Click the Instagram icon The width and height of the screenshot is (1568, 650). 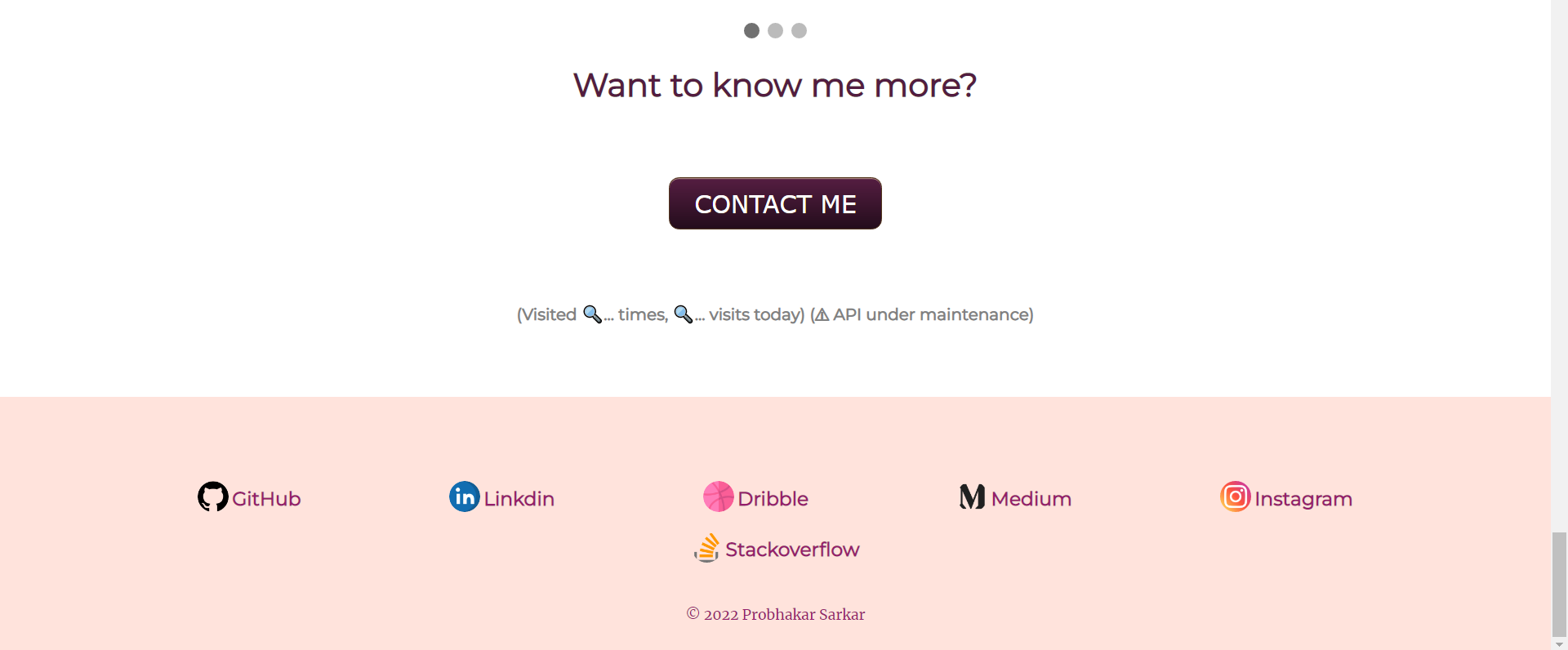(x=1235, y=496)
